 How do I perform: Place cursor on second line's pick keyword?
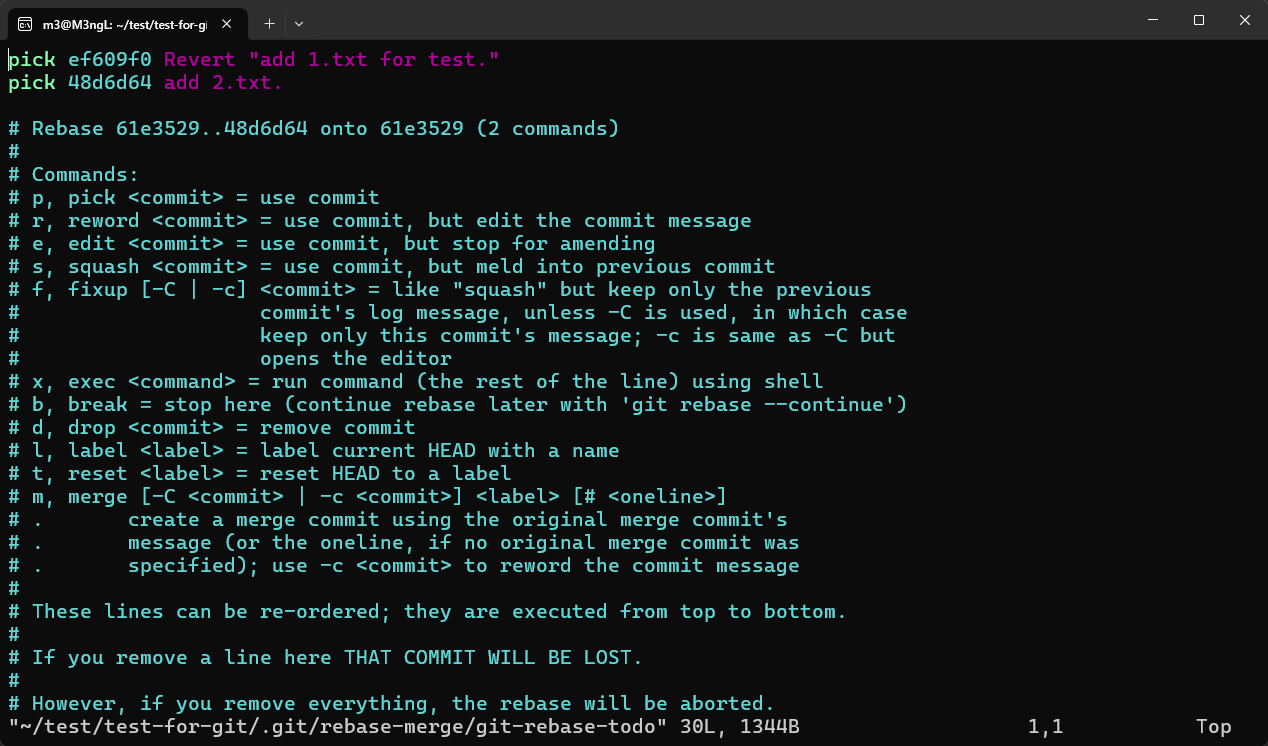point(32,83)
